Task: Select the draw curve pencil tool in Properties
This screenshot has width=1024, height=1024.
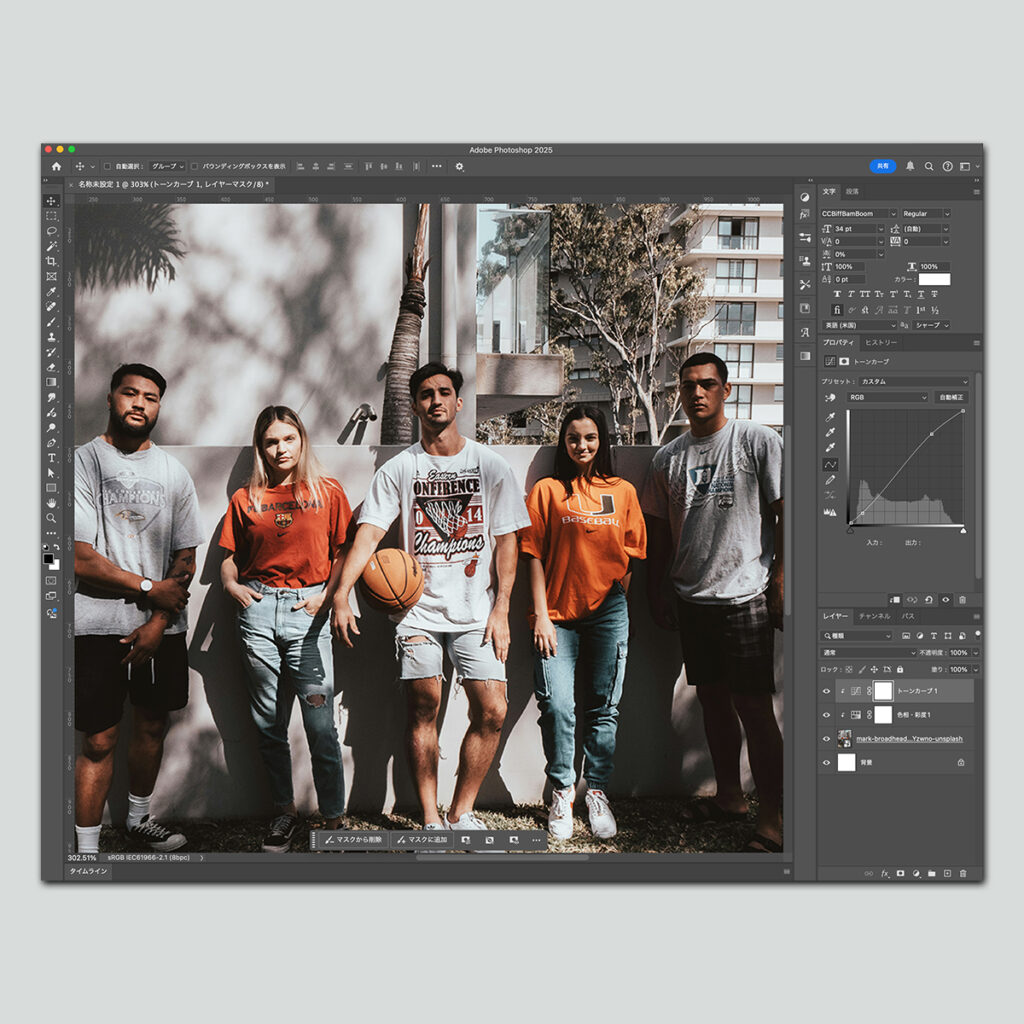Action: click(x=830, y=480)
